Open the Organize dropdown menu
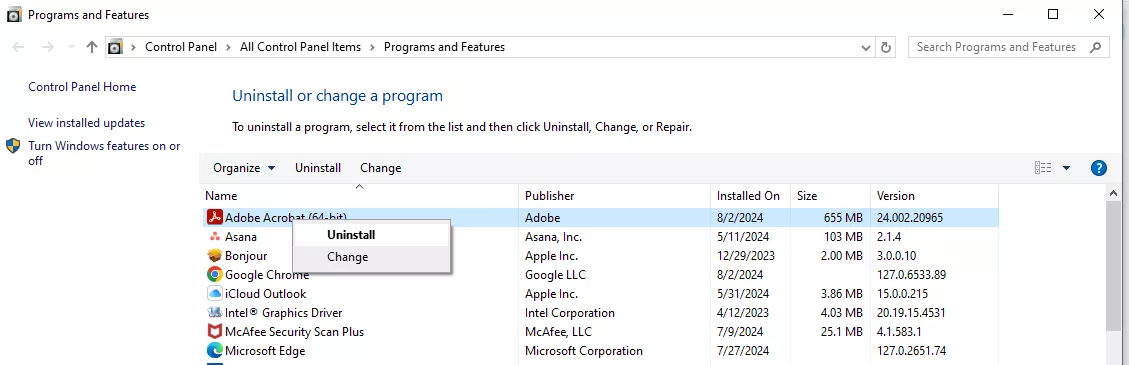 tap(244, 168)
